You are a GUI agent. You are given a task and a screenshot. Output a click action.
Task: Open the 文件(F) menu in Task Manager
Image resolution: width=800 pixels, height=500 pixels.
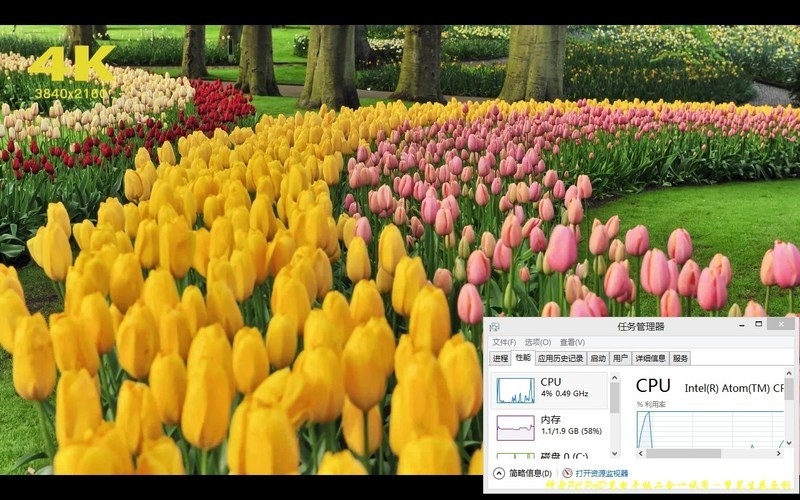tap(504, 342)
